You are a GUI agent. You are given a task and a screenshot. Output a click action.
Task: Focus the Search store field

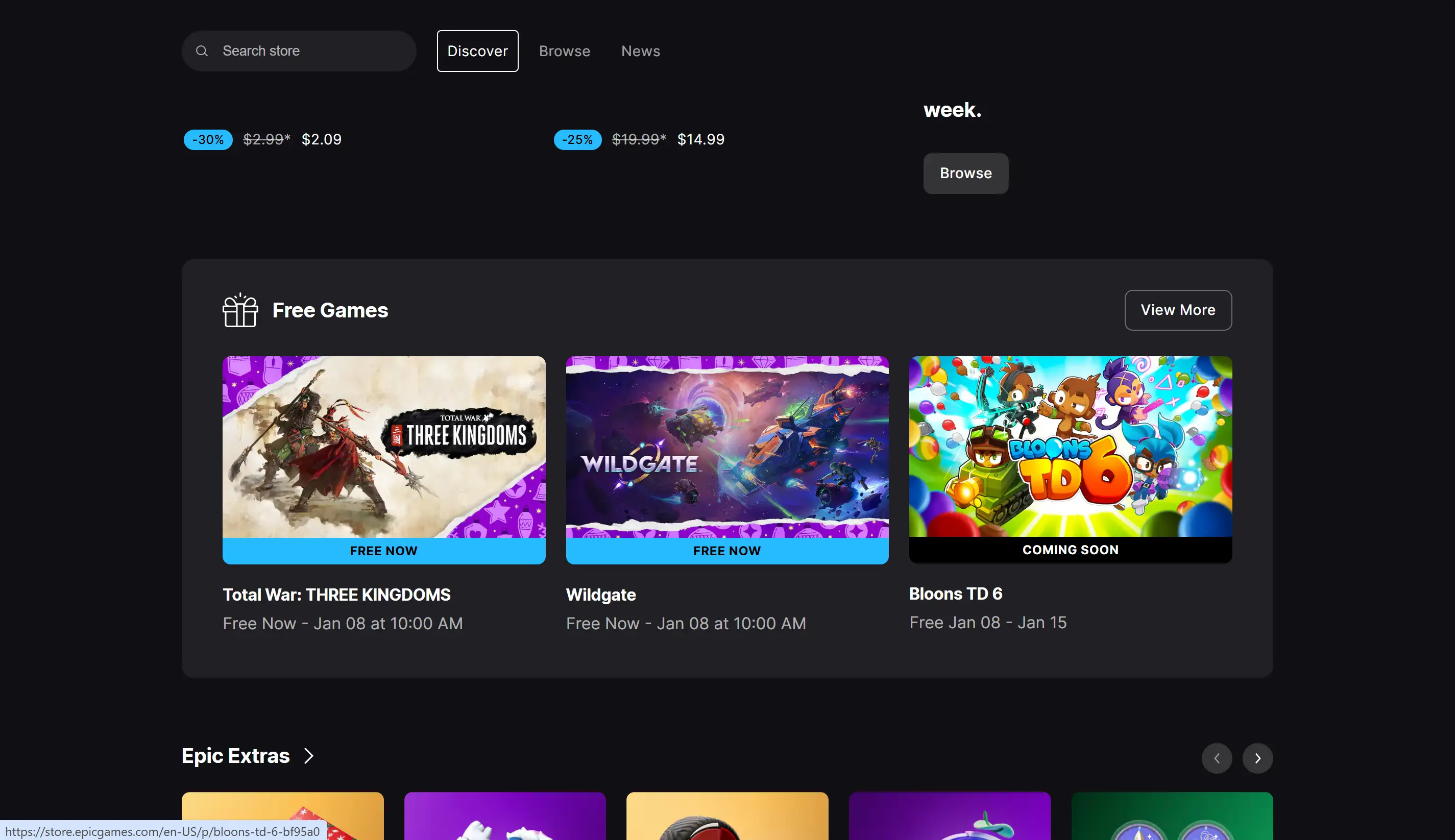[299, 51]
